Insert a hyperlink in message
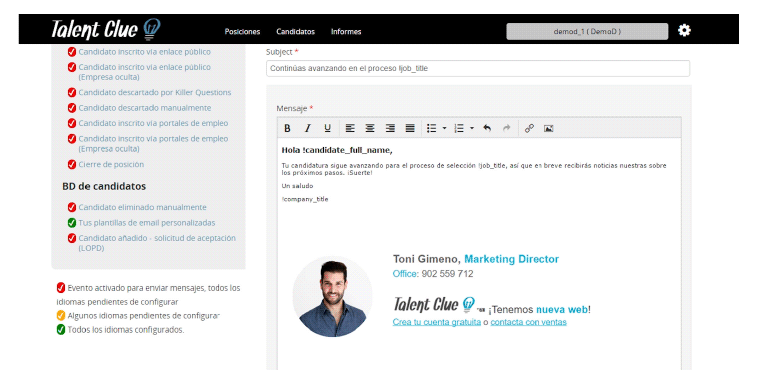 [529, 128]
